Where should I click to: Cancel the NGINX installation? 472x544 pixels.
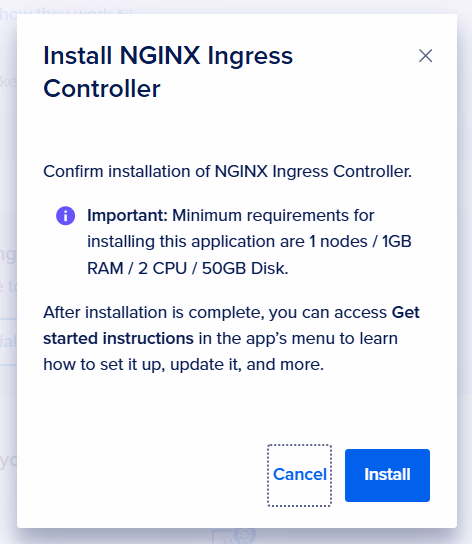click(300, 475)
